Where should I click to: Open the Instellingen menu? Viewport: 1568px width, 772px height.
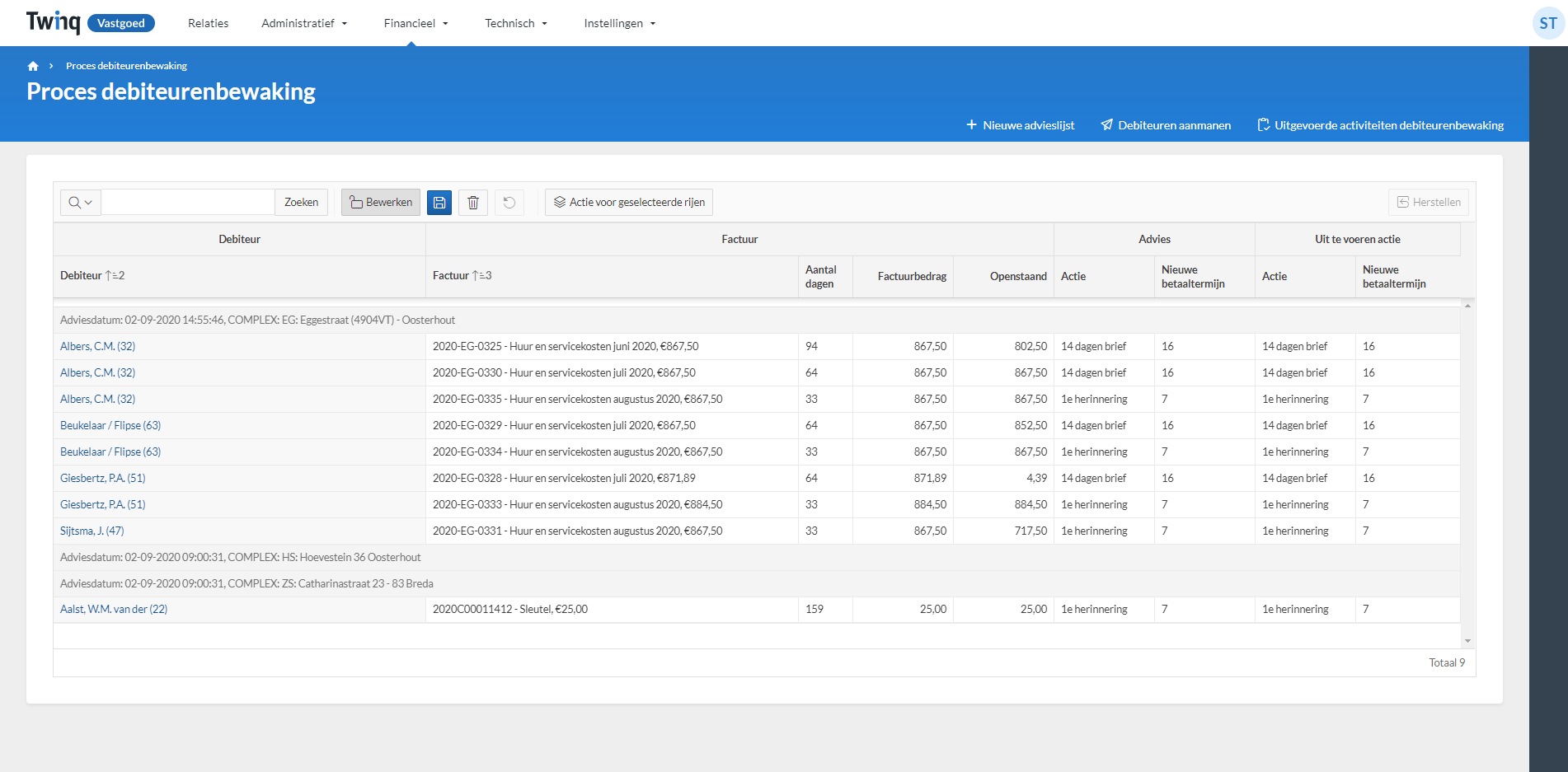point(619,23)
